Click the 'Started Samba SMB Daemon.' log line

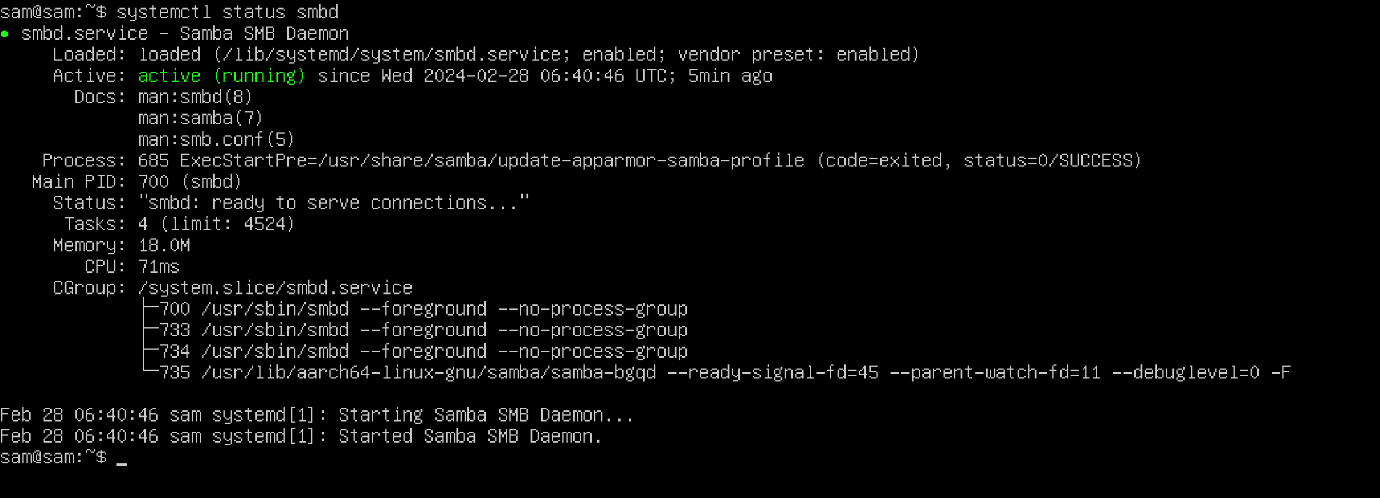301,436
